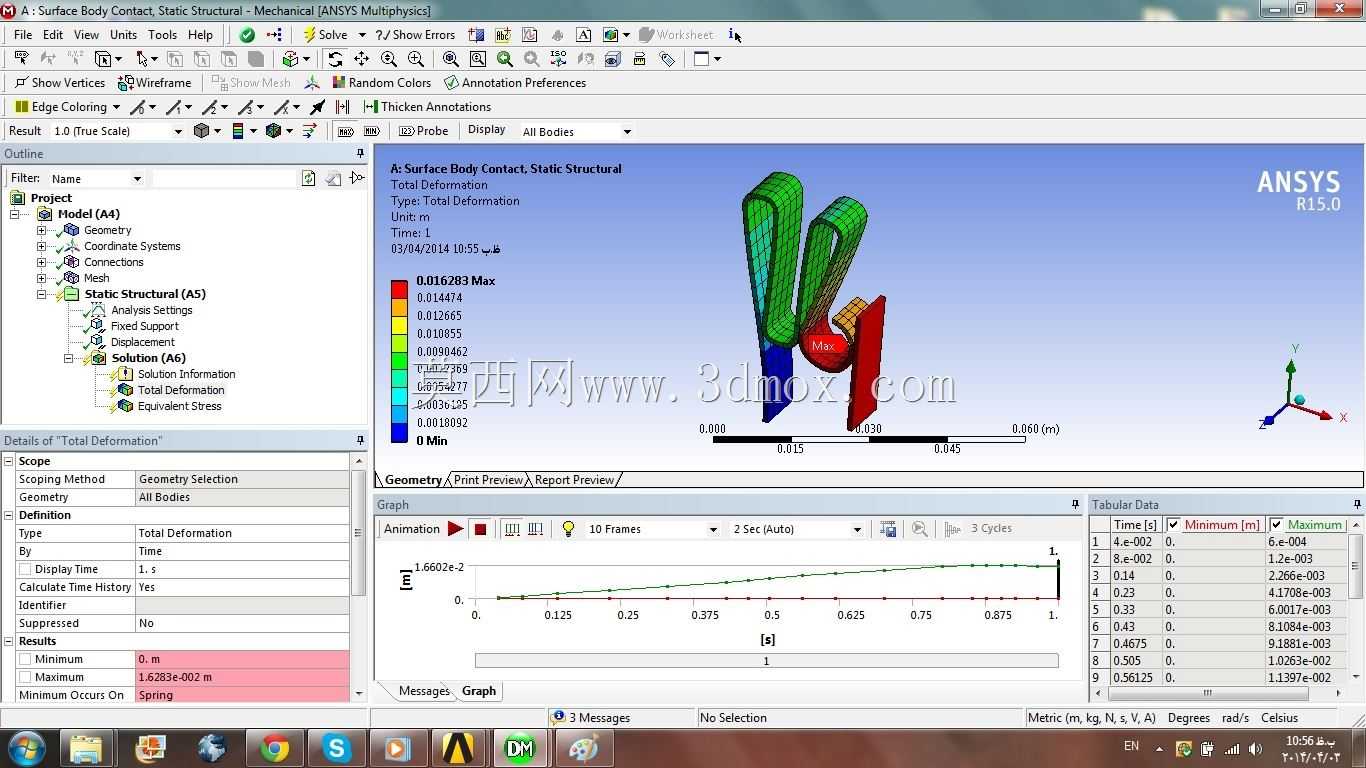1366x768 pixels.
Task: Click the Distributed frames icon in Graph toolbar
Action: (x=512, y=529)
